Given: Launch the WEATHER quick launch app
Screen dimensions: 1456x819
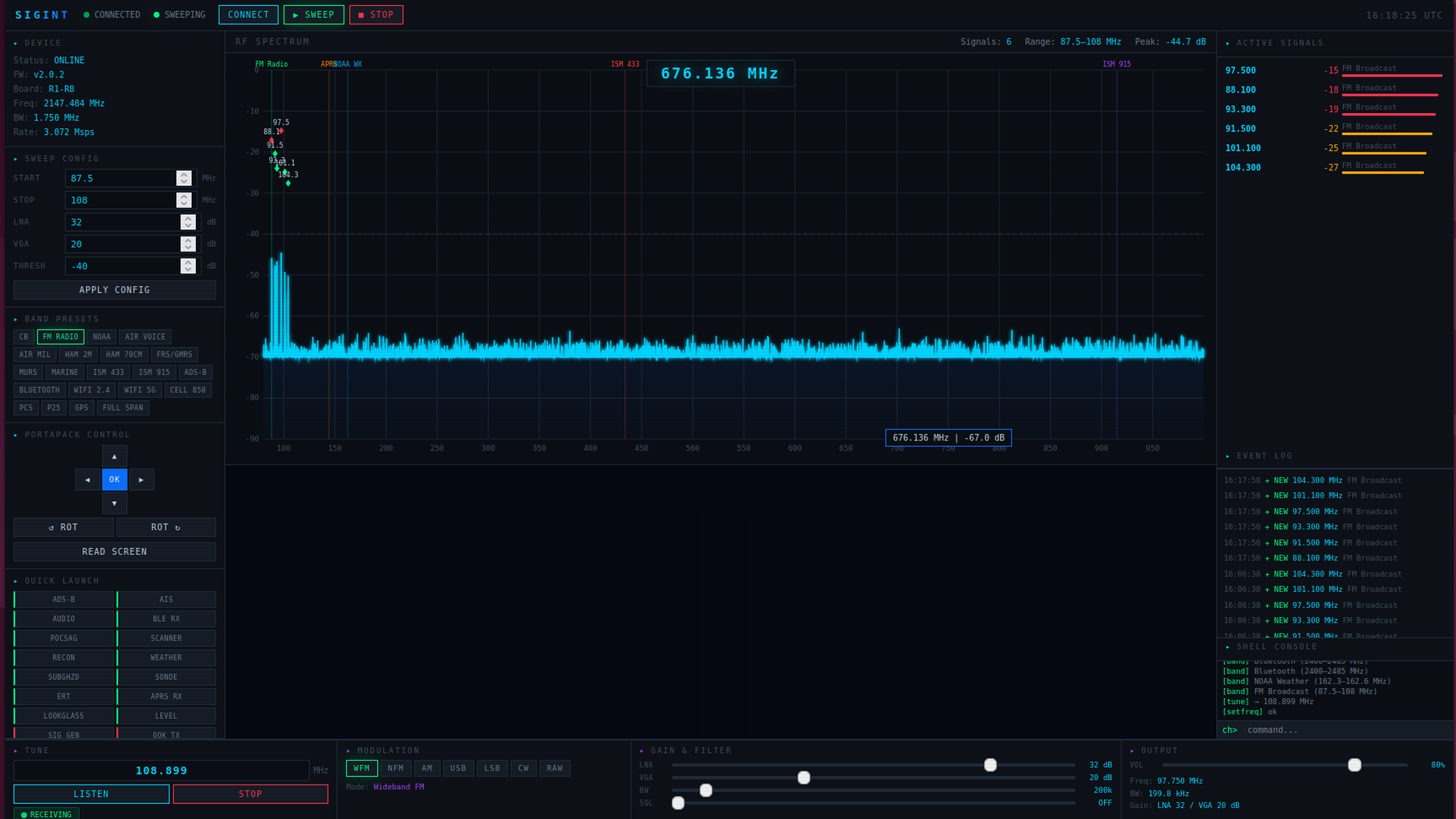Looking at the screenshot, I should [166, 658].
